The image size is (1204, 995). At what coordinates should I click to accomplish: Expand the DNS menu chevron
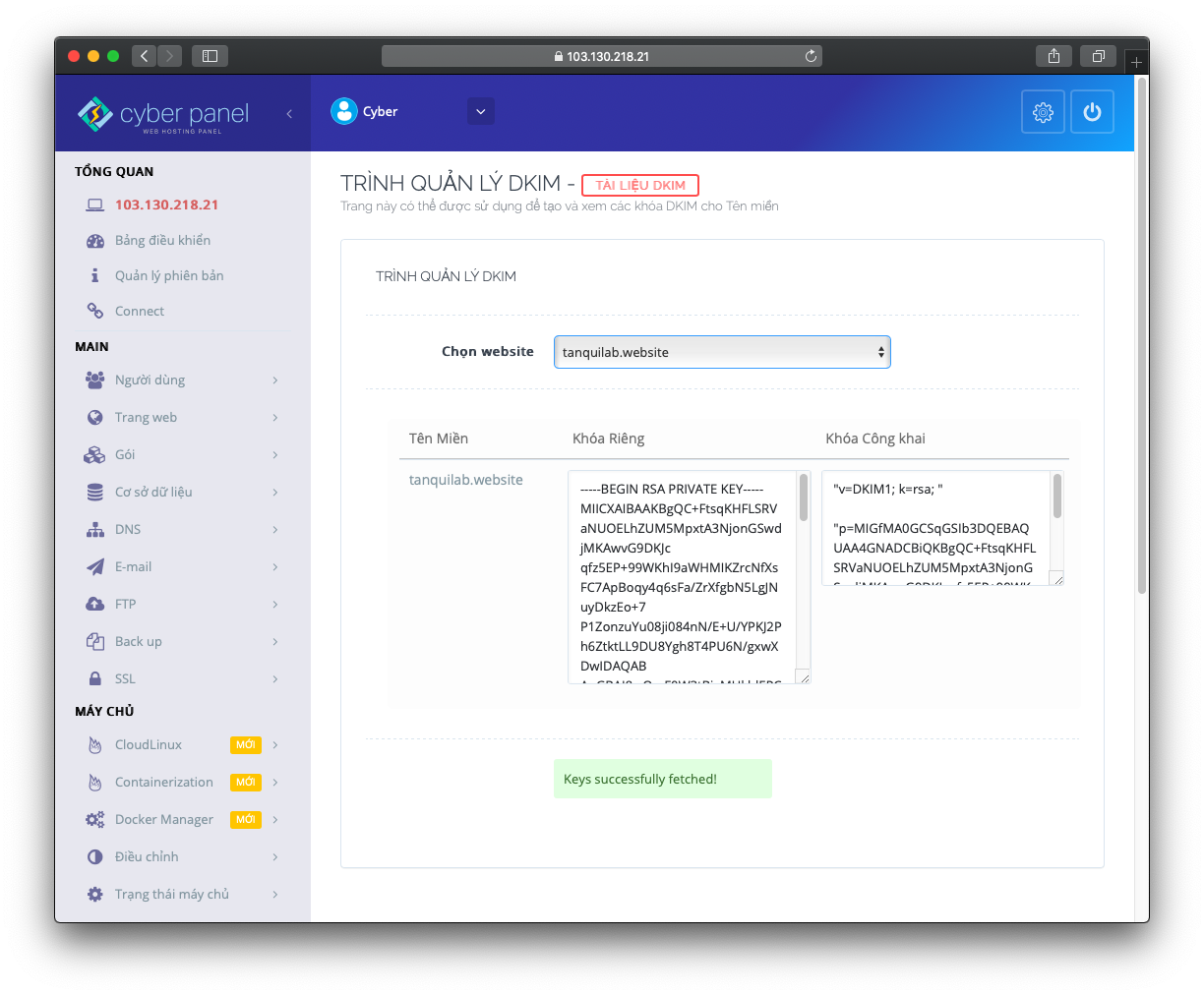pos(275,529)
